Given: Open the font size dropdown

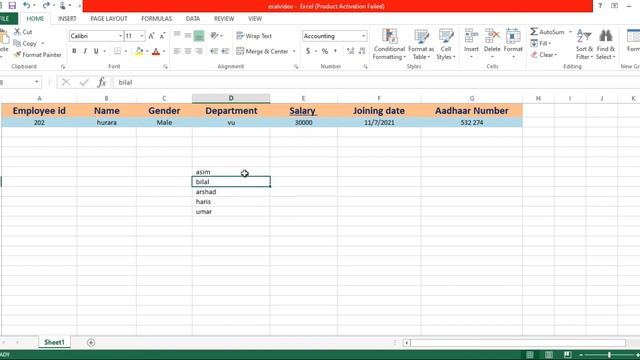Looking at the screenshot, I should point(142,36).
